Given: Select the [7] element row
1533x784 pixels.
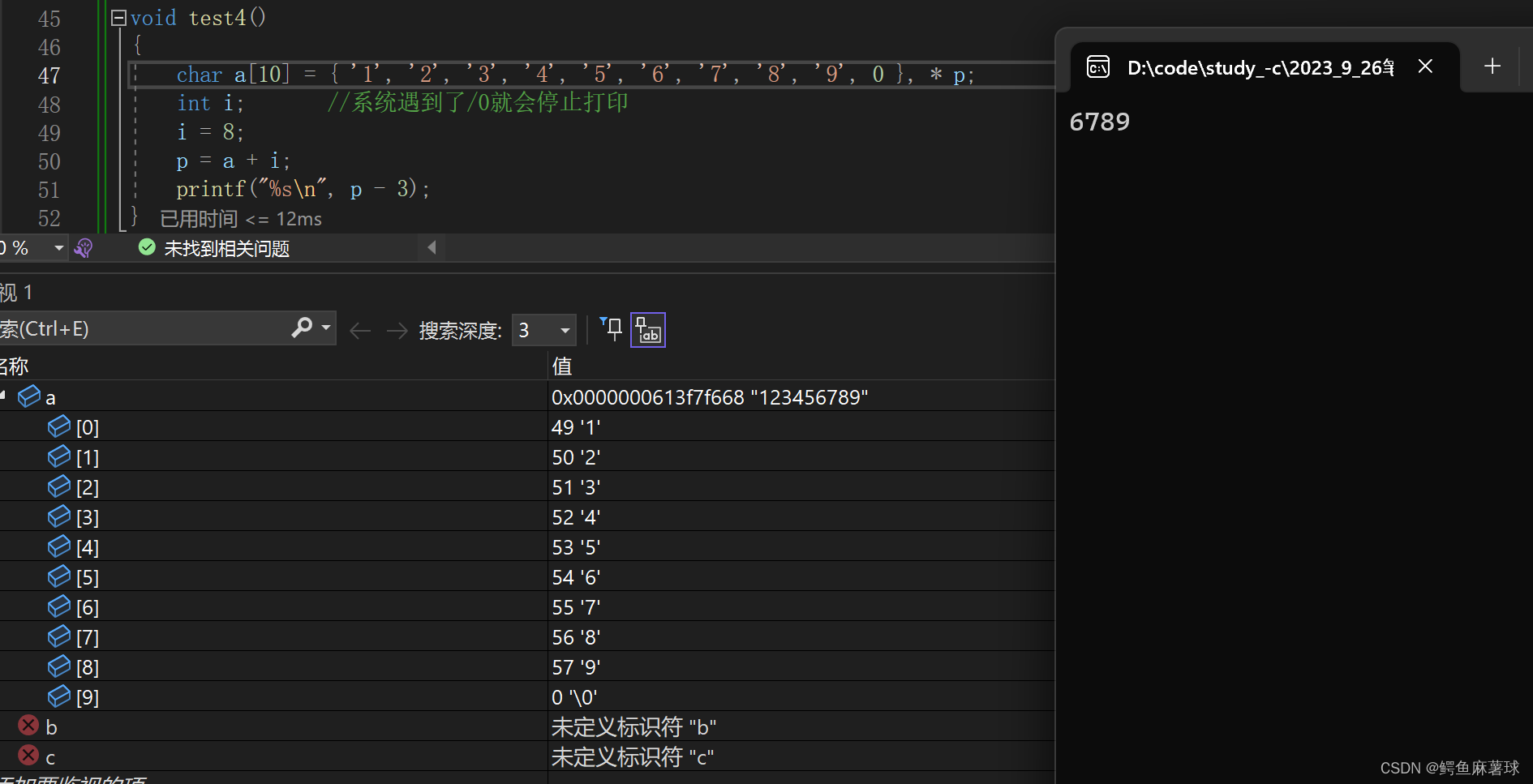Looking at the screenshot, I should point(527,636).
